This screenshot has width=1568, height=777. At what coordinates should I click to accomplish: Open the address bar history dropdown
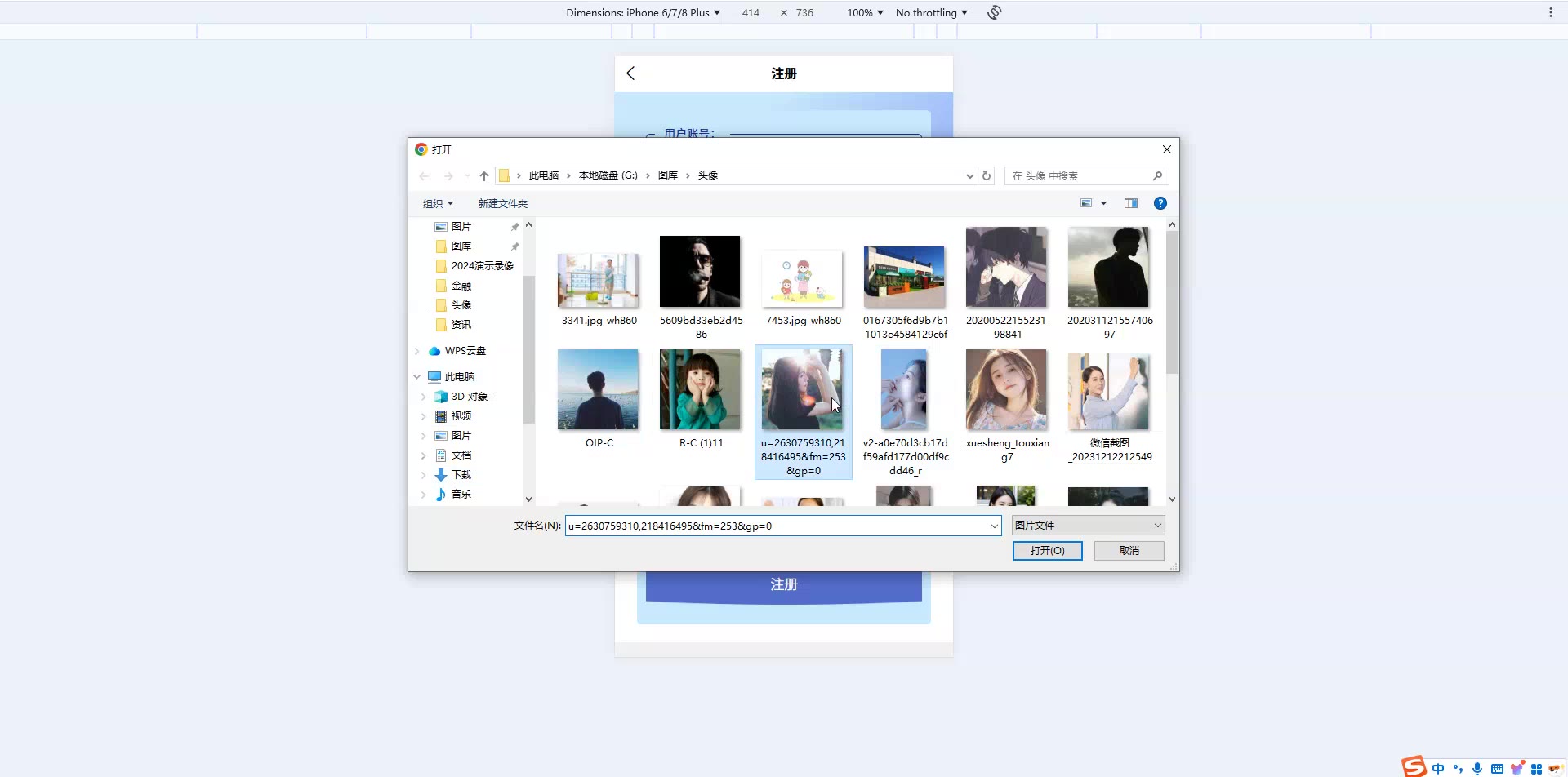[969, 176]
